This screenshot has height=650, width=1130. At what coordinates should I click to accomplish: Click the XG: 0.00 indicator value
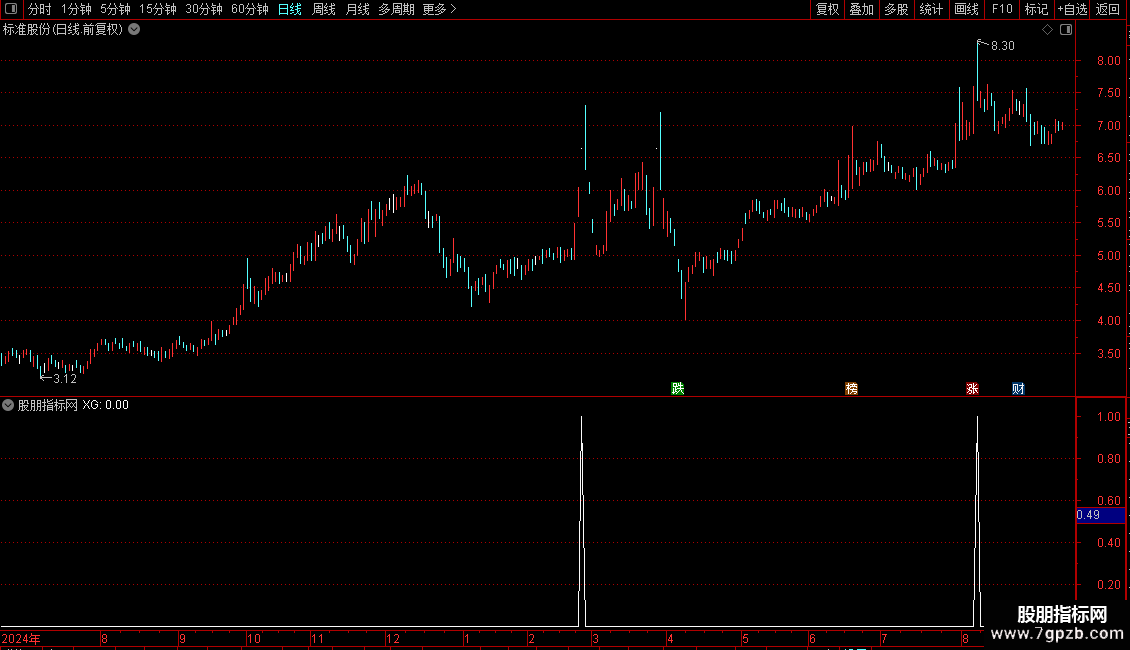[x=105, y=405]
